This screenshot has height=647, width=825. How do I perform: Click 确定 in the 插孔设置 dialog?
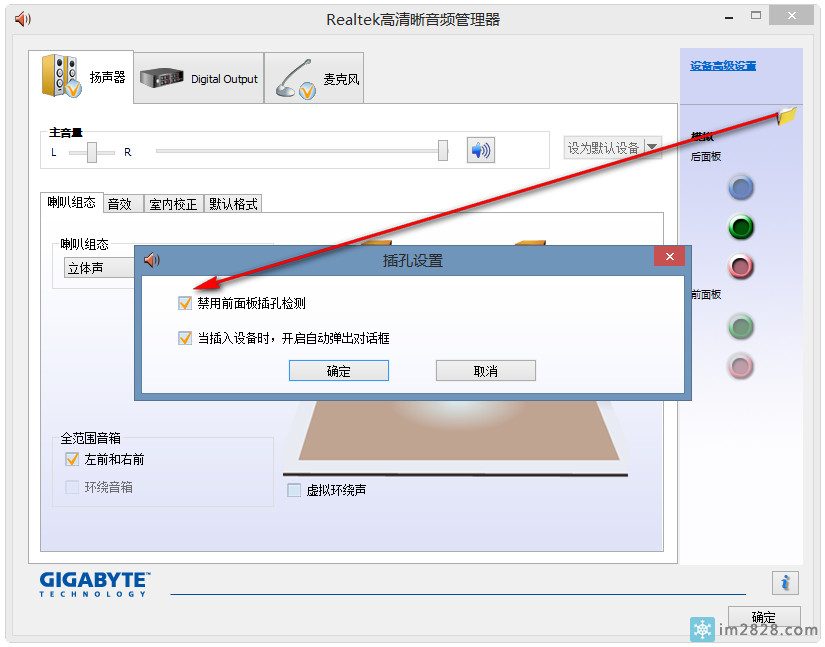(x=338, y=371)
